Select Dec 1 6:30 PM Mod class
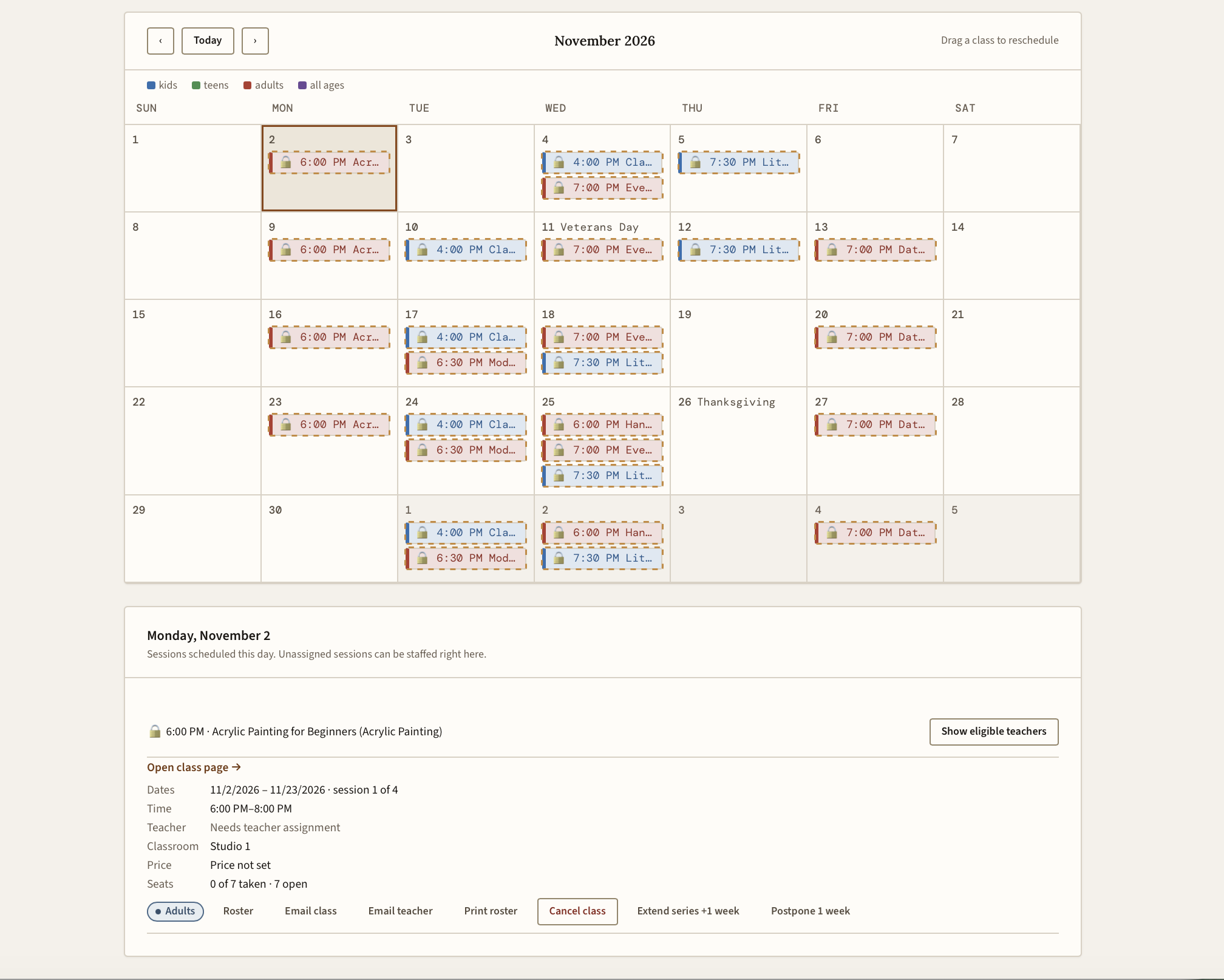This screenshot has height=980, width=1224. pyautogui.click(x=466, y=558)
